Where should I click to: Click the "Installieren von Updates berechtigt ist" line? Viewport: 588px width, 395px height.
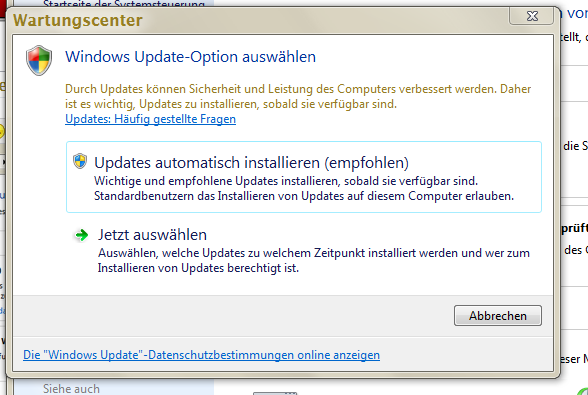(198, 268)
